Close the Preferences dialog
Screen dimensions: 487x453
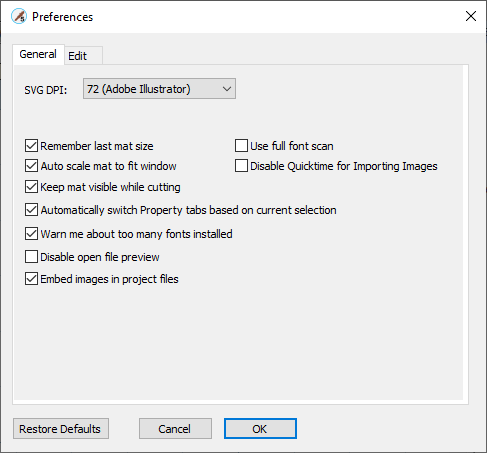coord(471,16)
